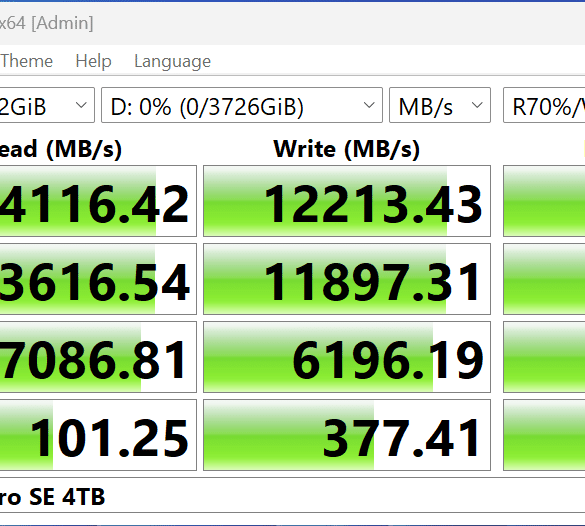Screen dimensions: 585x526
Task: Select the 101.25 read result
Action: 98,435
